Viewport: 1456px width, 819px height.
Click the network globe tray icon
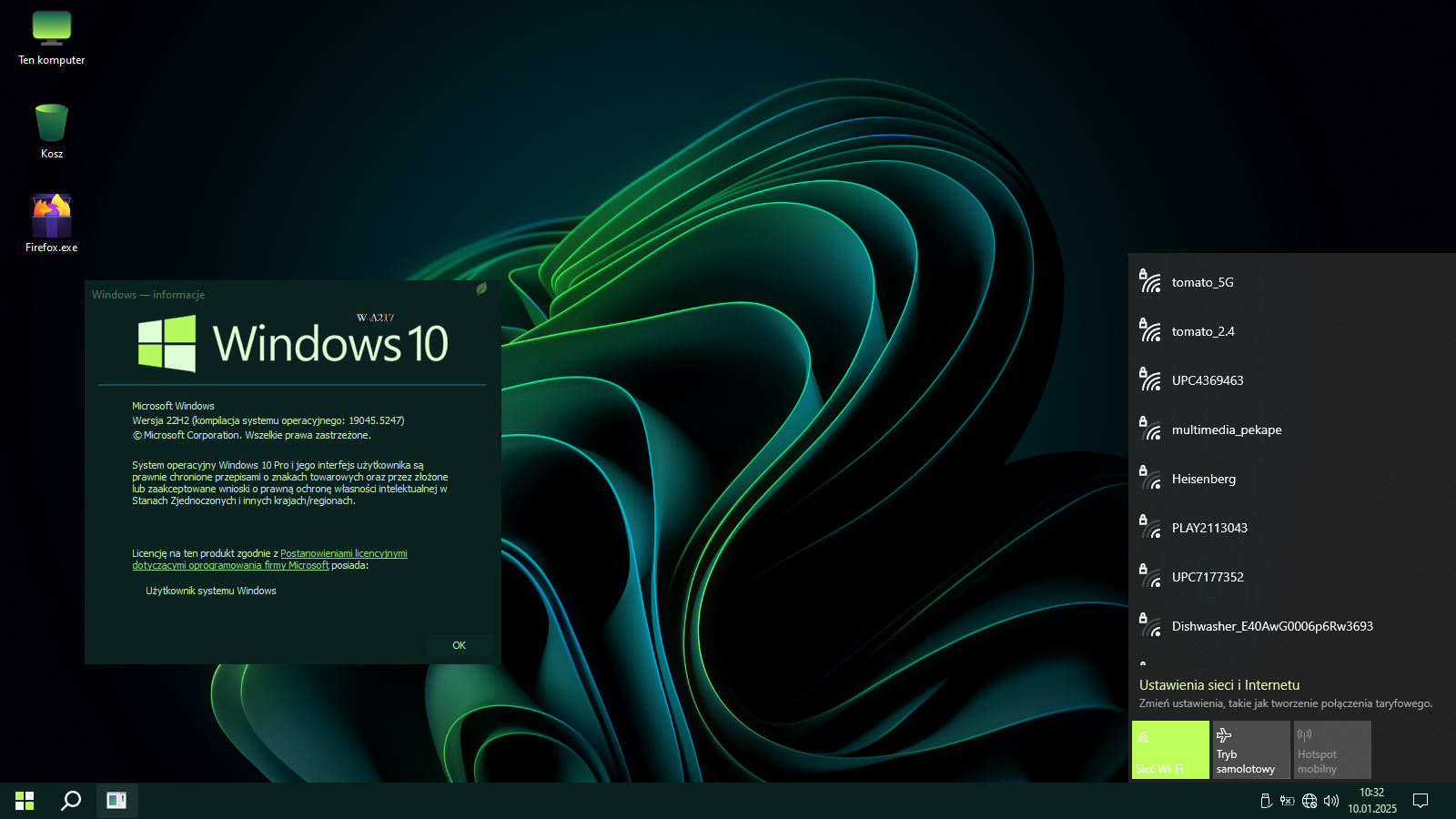click(x=1309, y=801)
